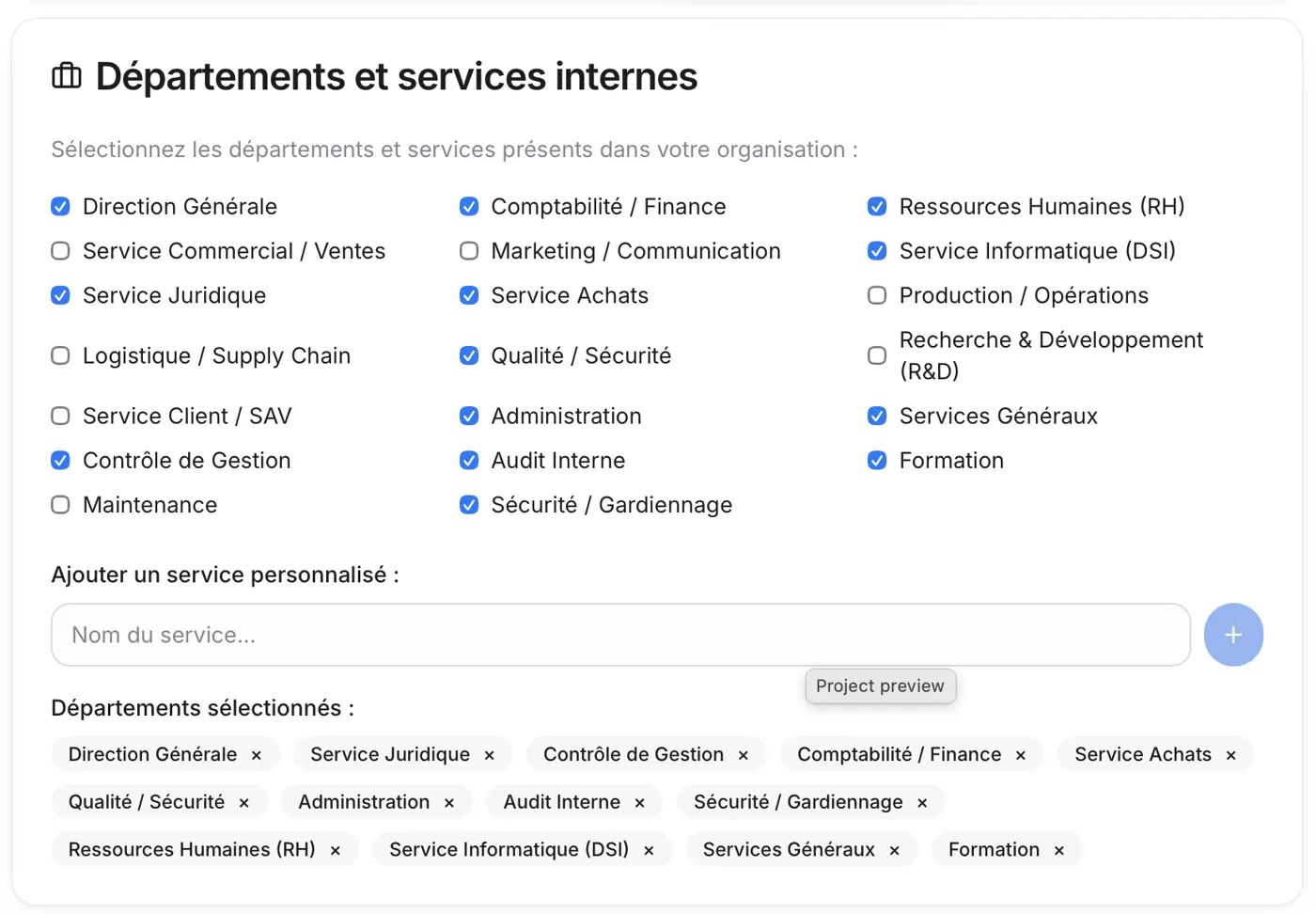Uncheck the Administration checkbox

click(x=469, y=416)
